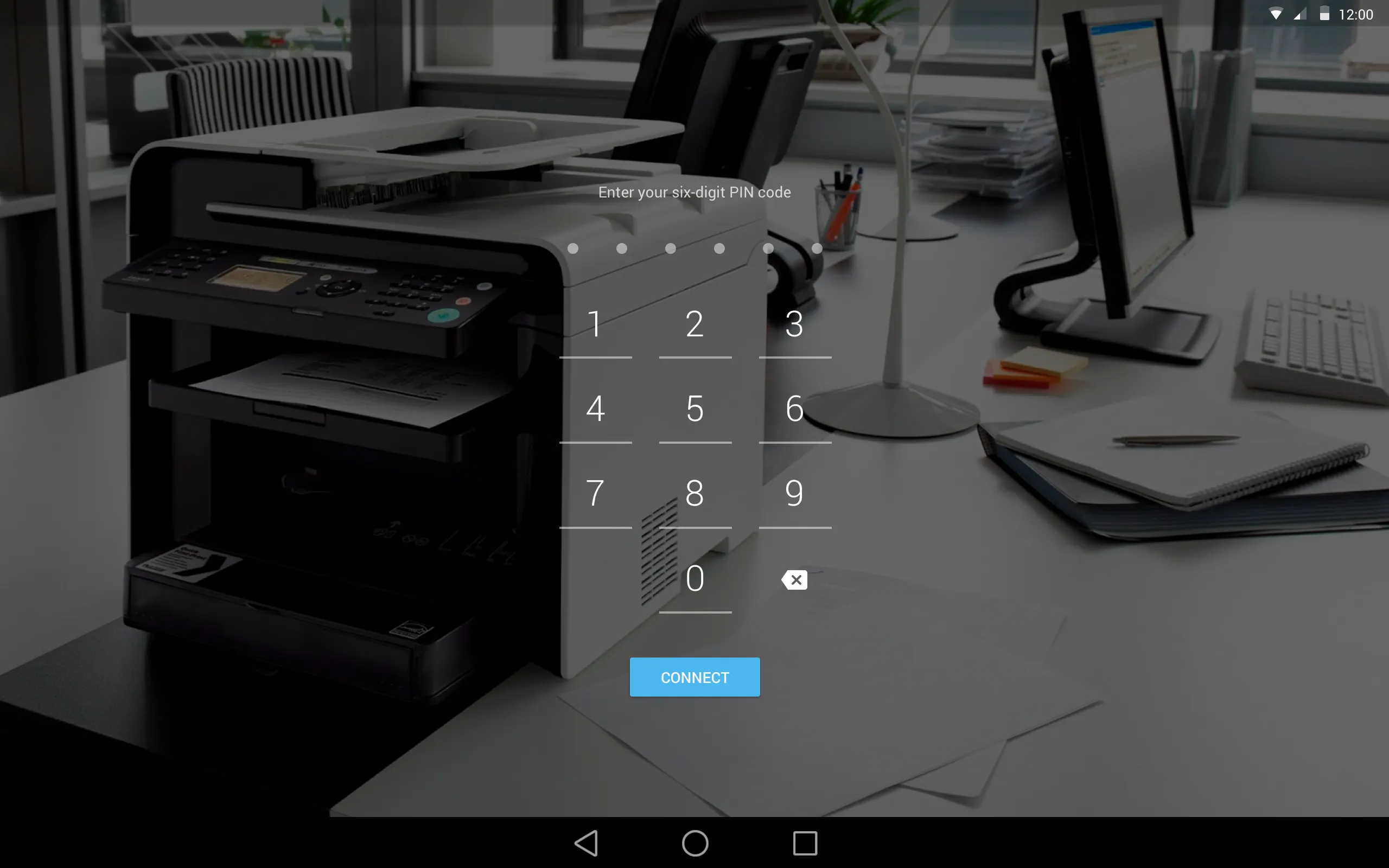Click digit 2 on keypad
Screen dimensions: 1389x868
tap(694, 323)
